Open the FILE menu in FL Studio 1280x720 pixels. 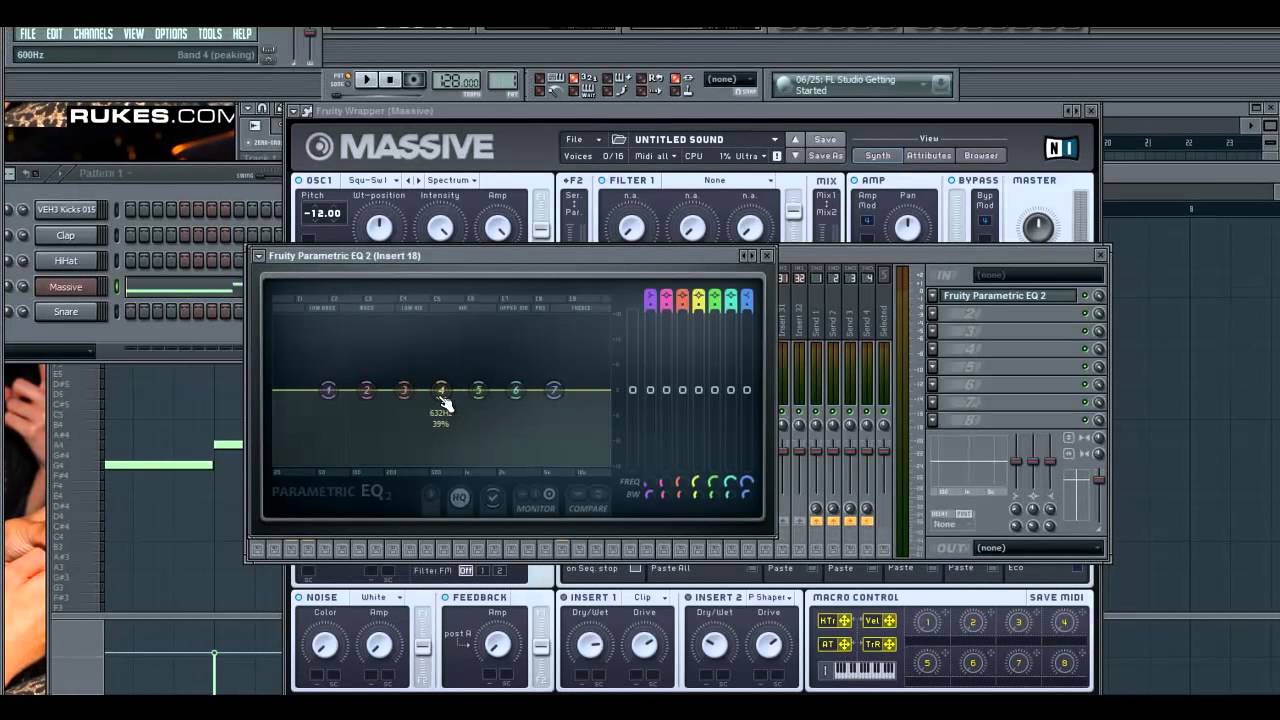pyautogui.click(x=28, y=34)
